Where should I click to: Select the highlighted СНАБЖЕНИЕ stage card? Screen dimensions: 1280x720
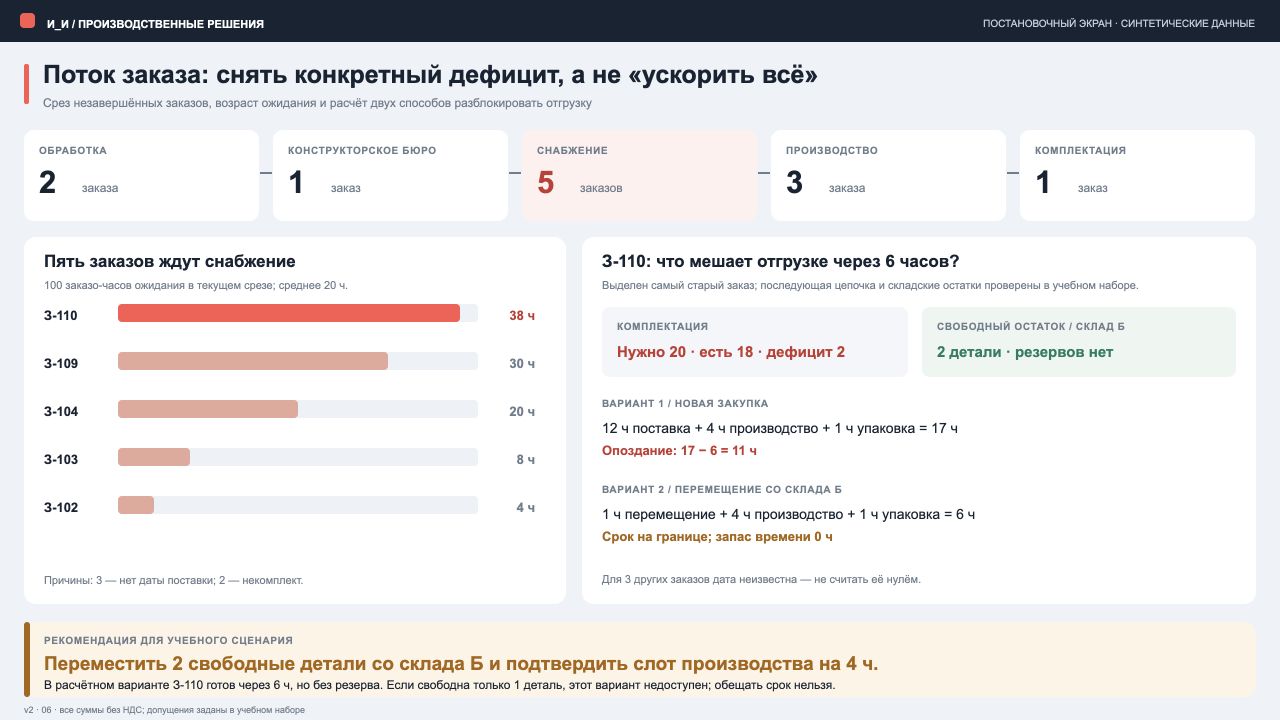point(639,175)
